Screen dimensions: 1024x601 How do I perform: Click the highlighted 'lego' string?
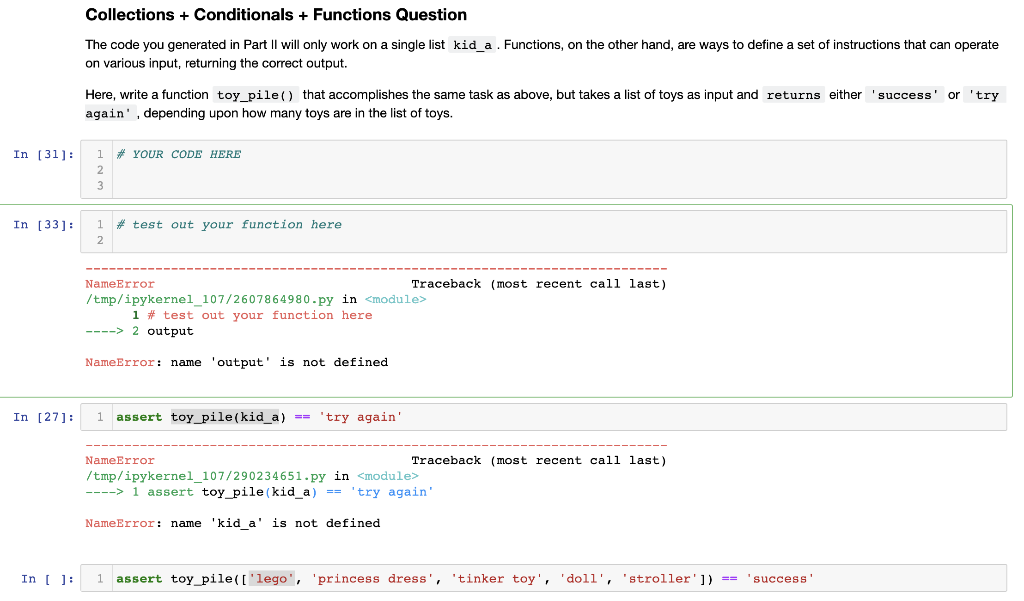pos(271,578)
